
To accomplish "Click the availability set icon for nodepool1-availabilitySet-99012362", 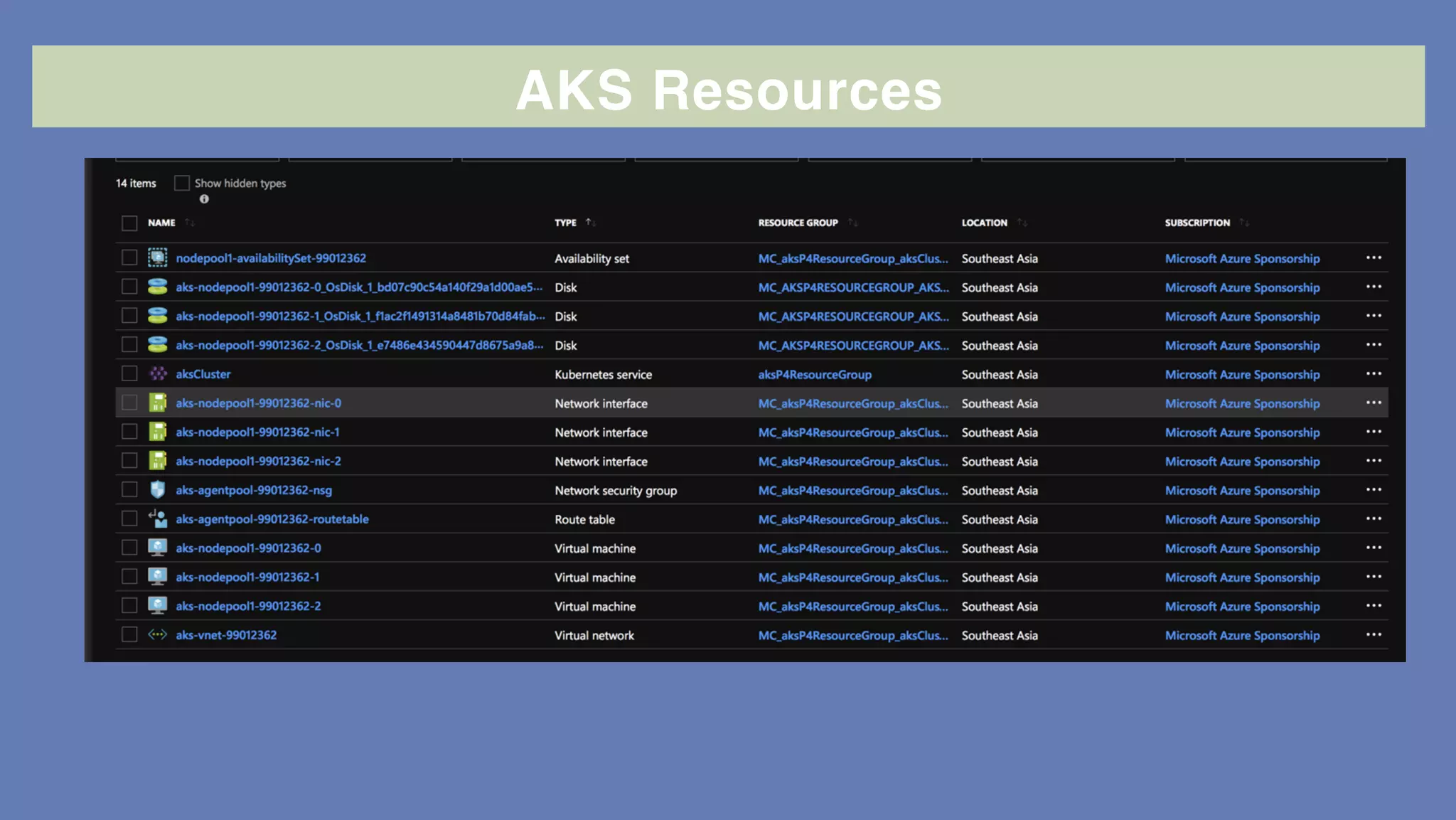I will (157, 257).
